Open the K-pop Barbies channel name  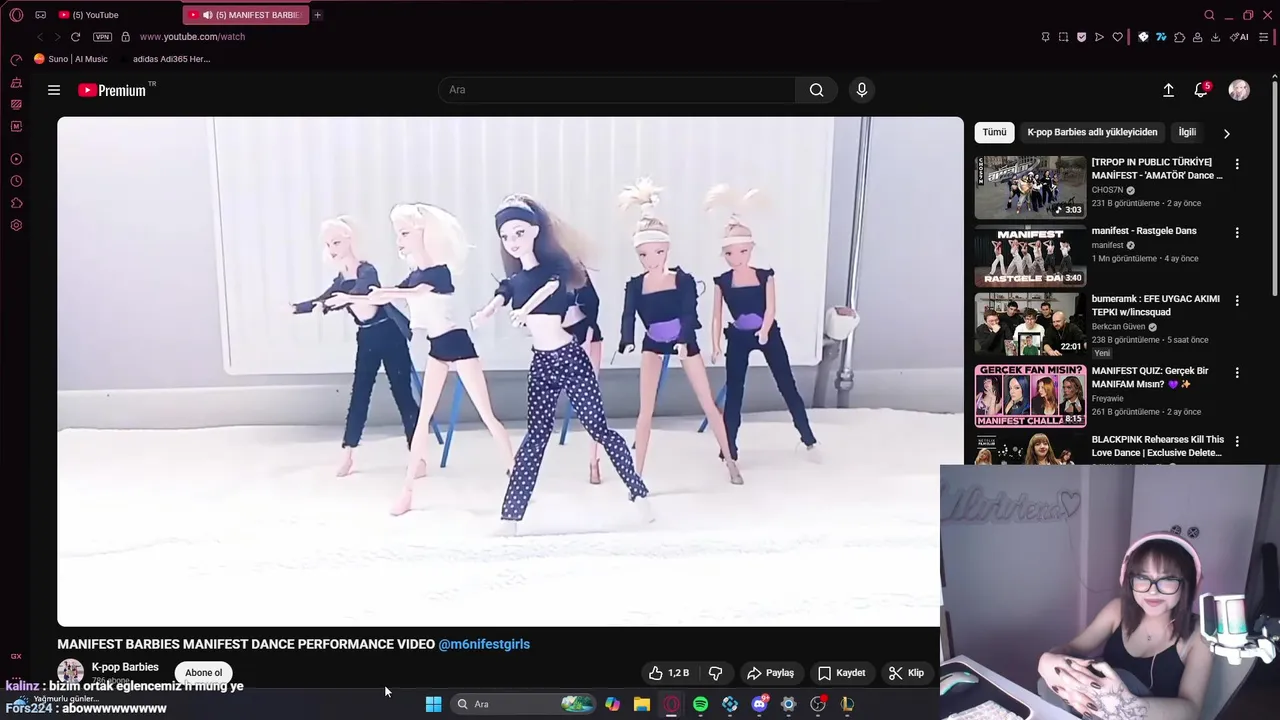(x=125, y=667)
